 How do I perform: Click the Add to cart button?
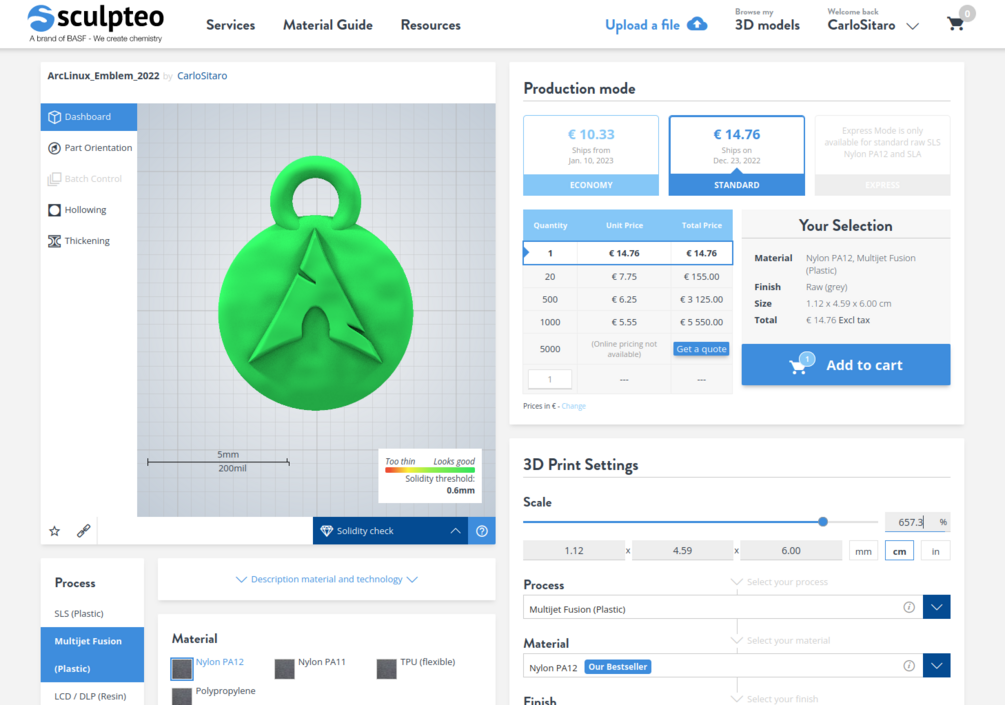846,365
